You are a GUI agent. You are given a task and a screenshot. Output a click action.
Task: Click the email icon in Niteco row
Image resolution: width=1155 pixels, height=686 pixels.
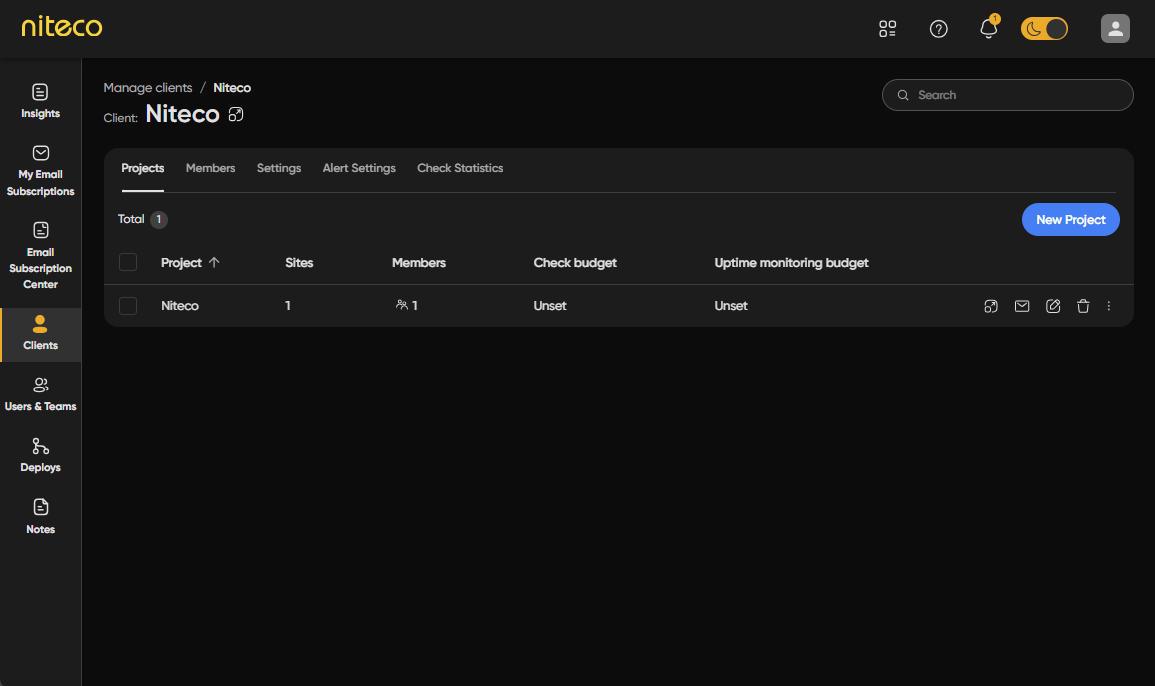(x=1022, y=307)
